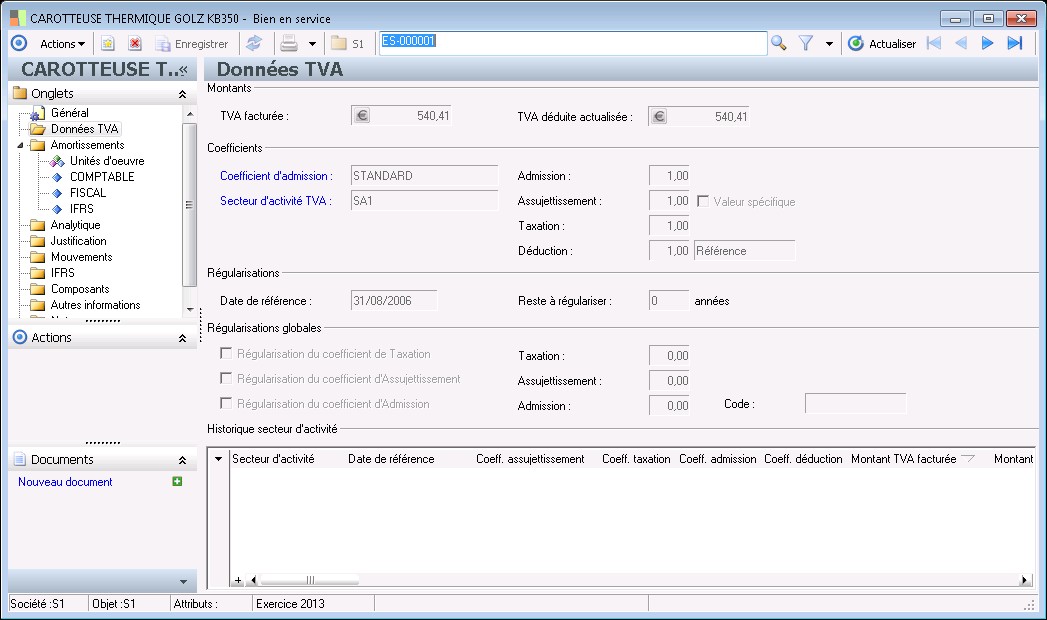Click the funnel filter icon
This screenshot has height=620, width=1047.
pyautogui.click(x=806, y=44)
